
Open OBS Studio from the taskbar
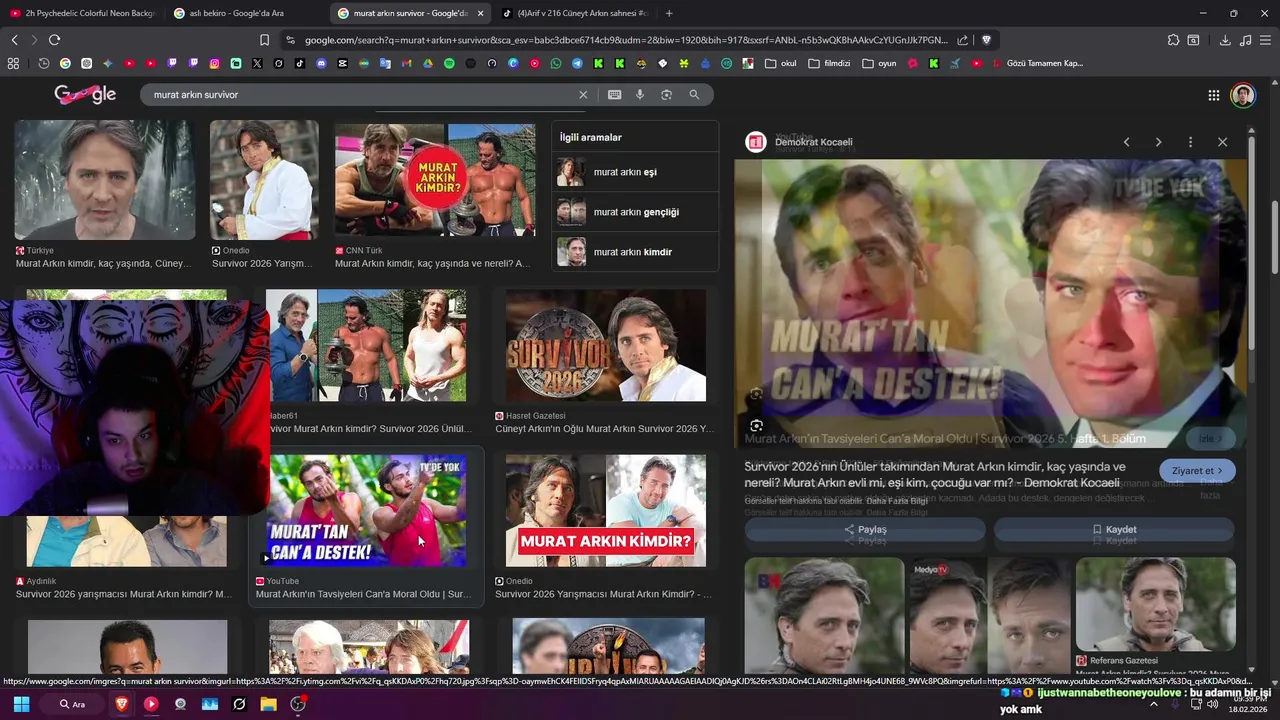point(298,704)
